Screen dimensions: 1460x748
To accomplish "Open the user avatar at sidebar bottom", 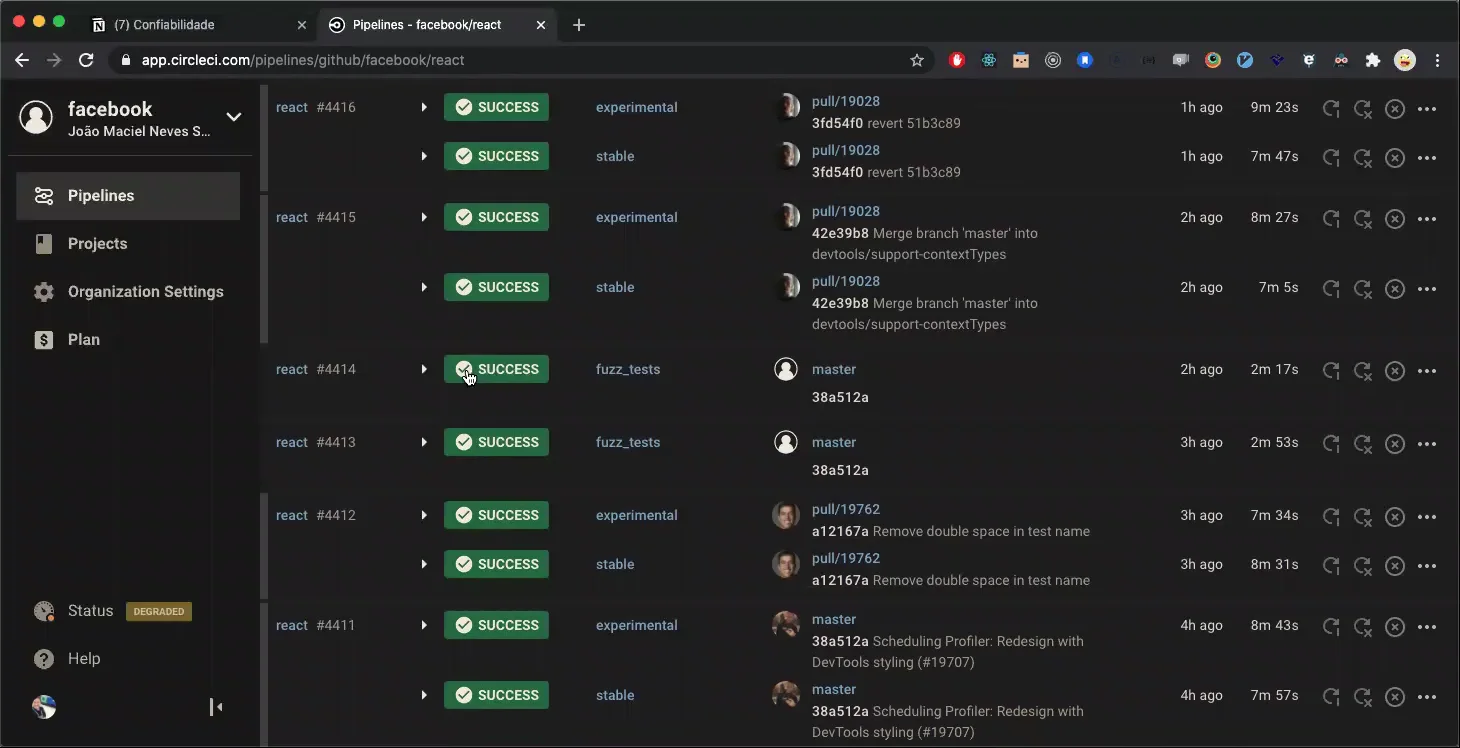I will tap(44, 707).
